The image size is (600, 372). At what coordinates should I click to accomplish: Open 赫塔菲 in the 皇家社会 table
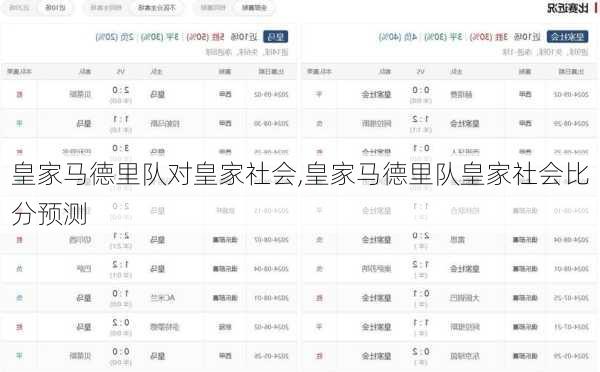(461, 94)
